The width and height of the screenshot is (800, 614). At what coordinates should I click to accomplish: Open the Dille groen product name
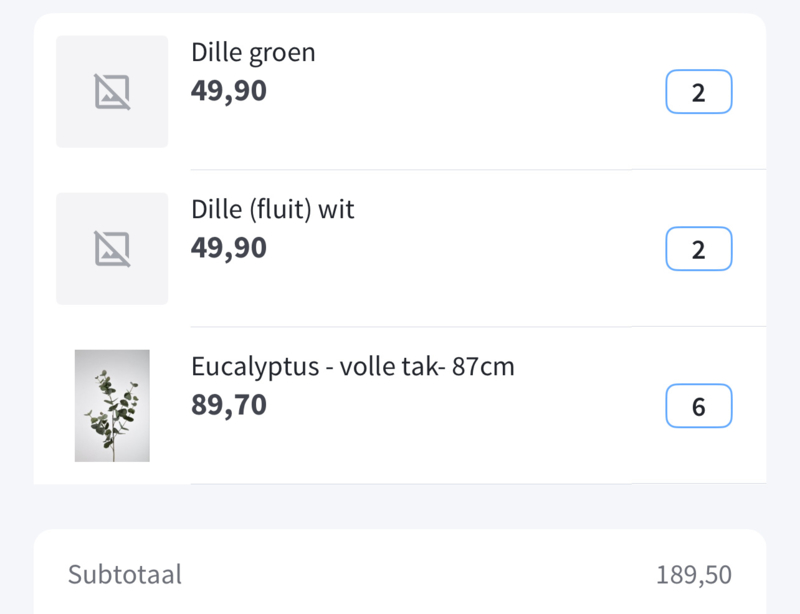click(x=253, y=53)
